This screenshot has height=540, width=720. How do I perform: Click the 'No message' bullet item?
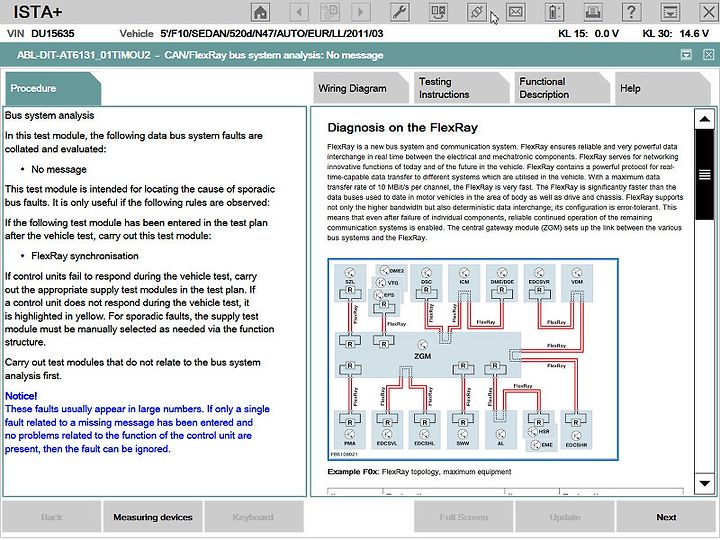tap(59, 169)
